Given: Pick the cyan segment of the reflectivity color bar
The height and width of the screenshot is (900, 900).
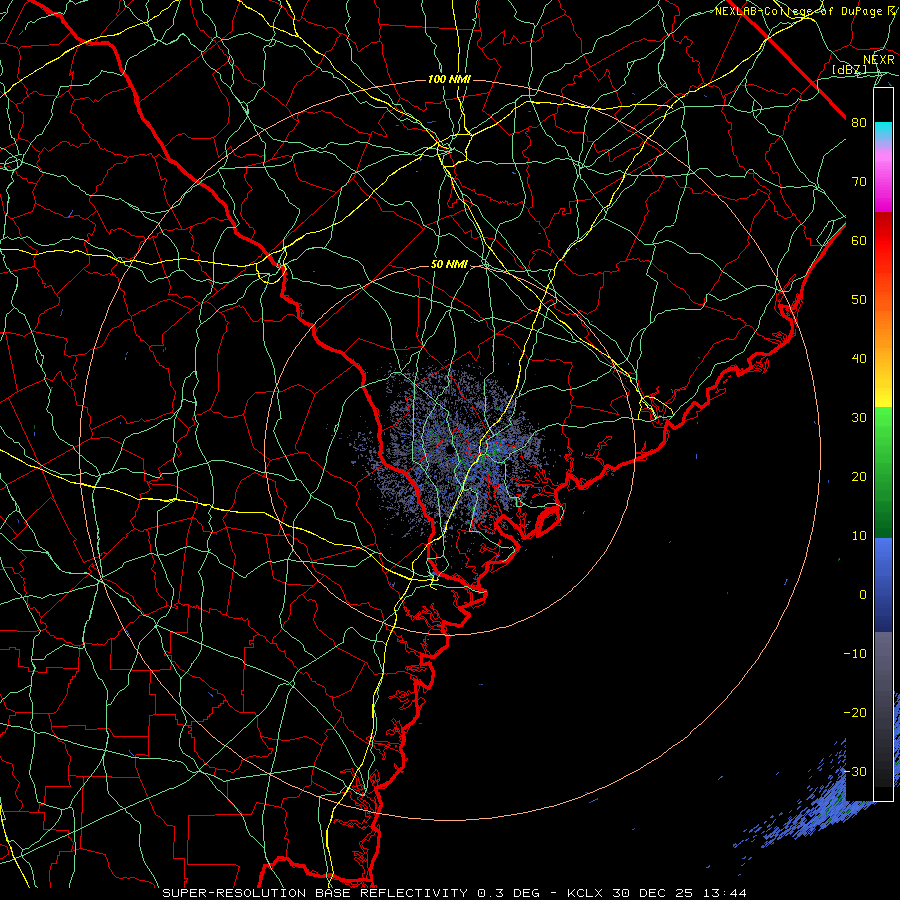Looking at the screenshot, I should (883, 131).
